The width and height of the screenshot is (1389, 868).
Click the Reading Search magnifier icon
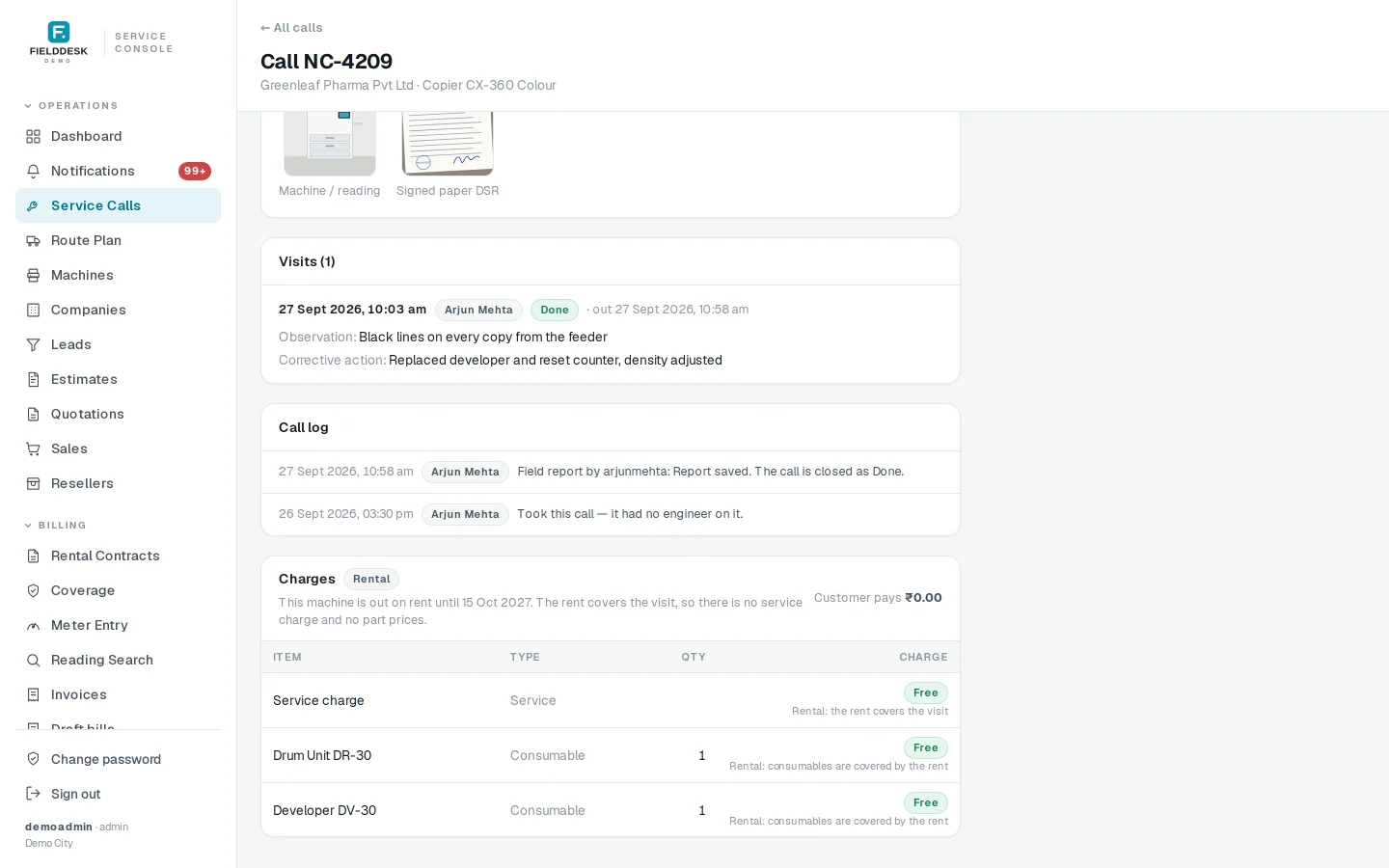click(x=33, y=660)
